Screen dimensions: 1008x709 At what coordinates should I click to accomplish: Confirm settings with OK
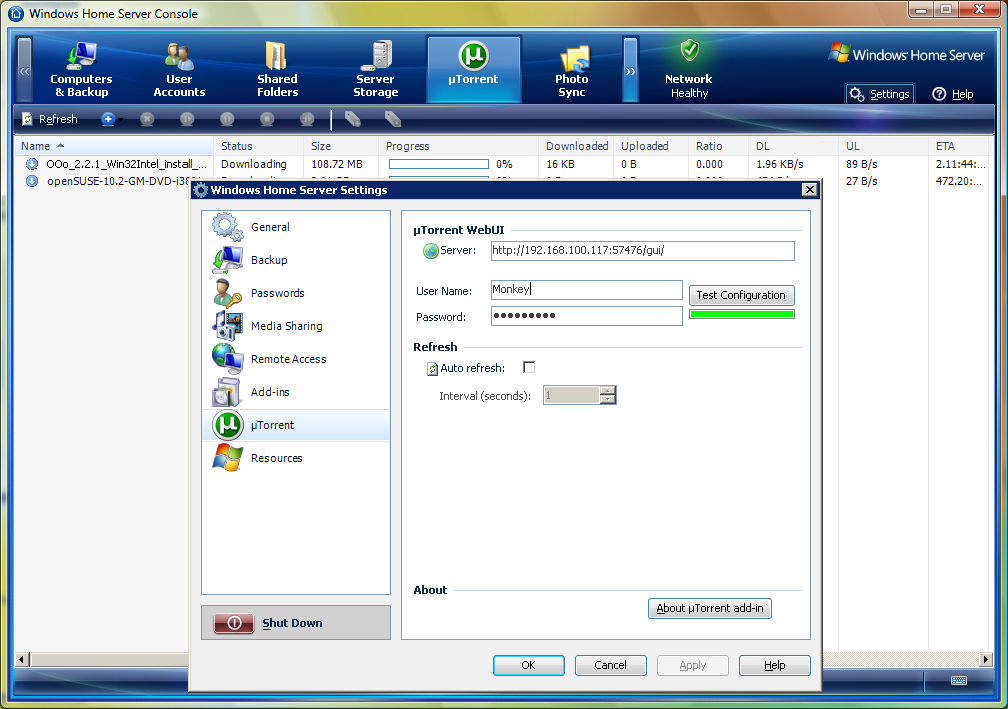pyautogui.click(x=528, y=665)
